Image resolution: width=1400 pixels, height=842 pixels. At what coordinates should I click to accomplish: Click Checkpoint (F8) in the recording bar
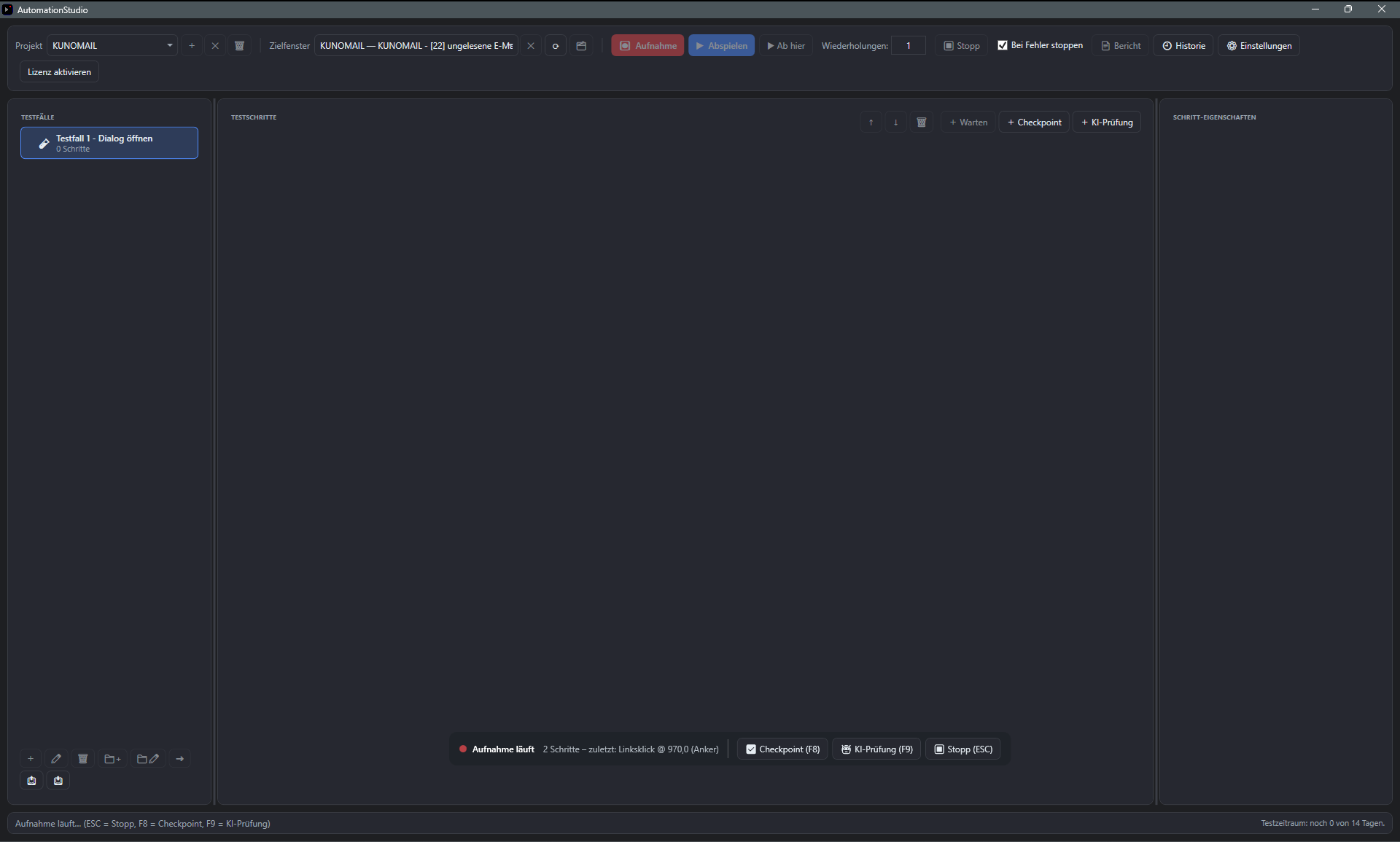(782, 749)
